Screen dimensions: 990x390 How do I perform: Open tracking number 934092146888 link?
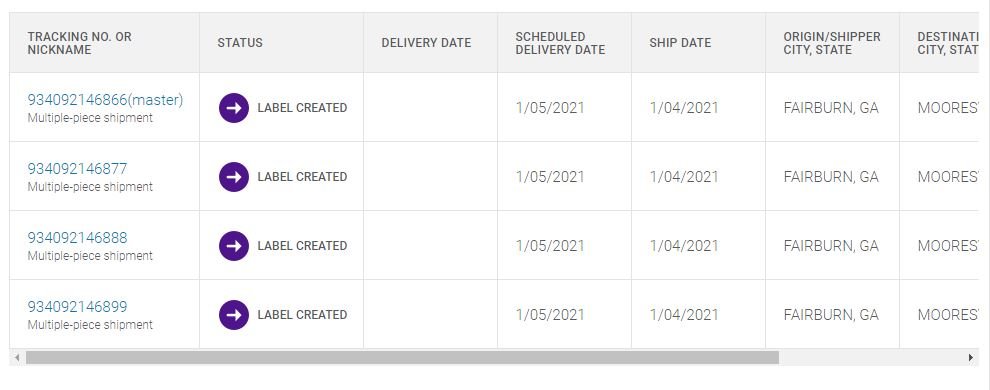[x=77, y=237]
